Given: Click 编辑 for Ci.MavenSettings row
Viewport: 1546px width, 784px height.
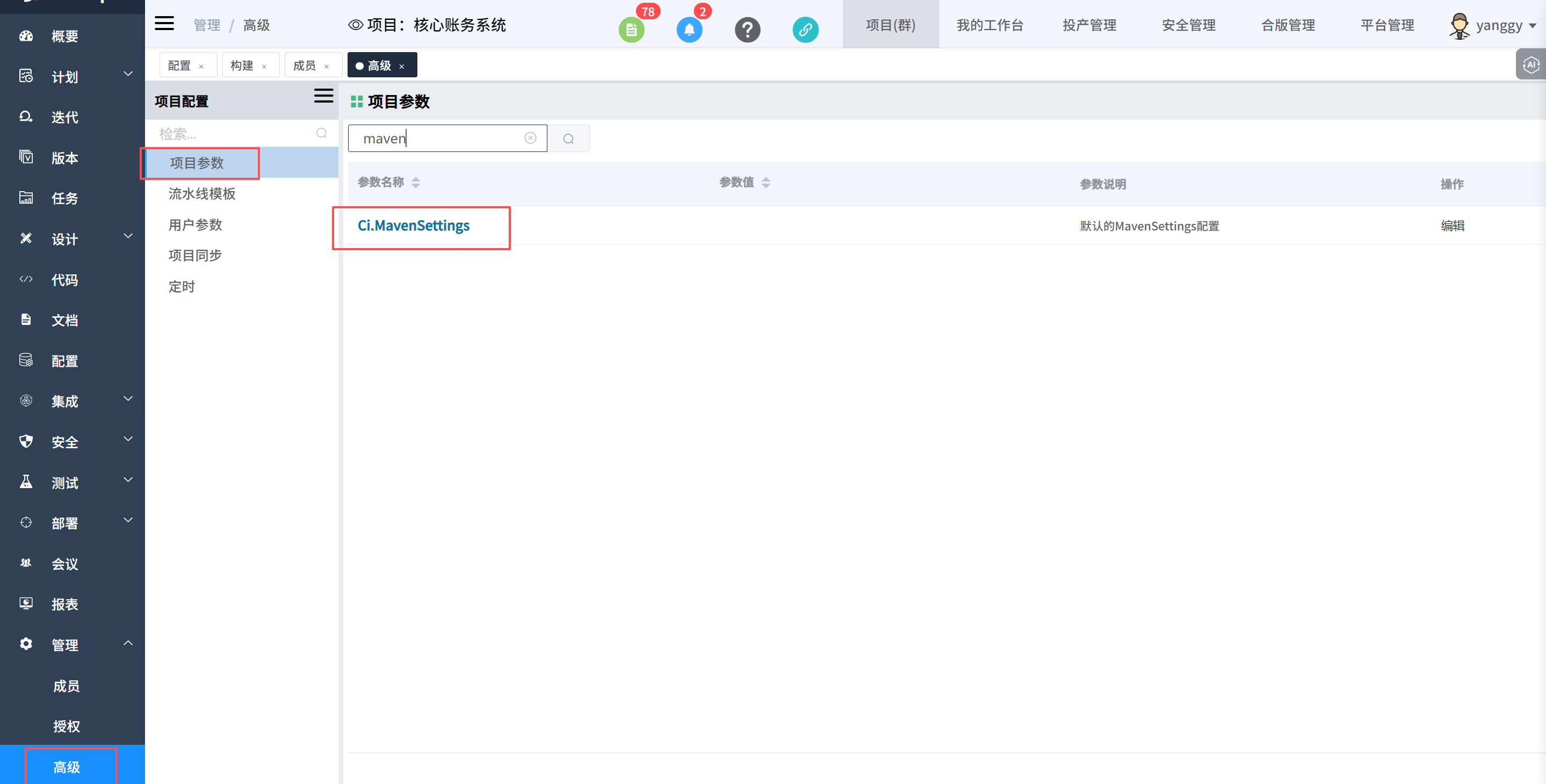Looking at the screenshot, I should click(x=1453, y=226).
